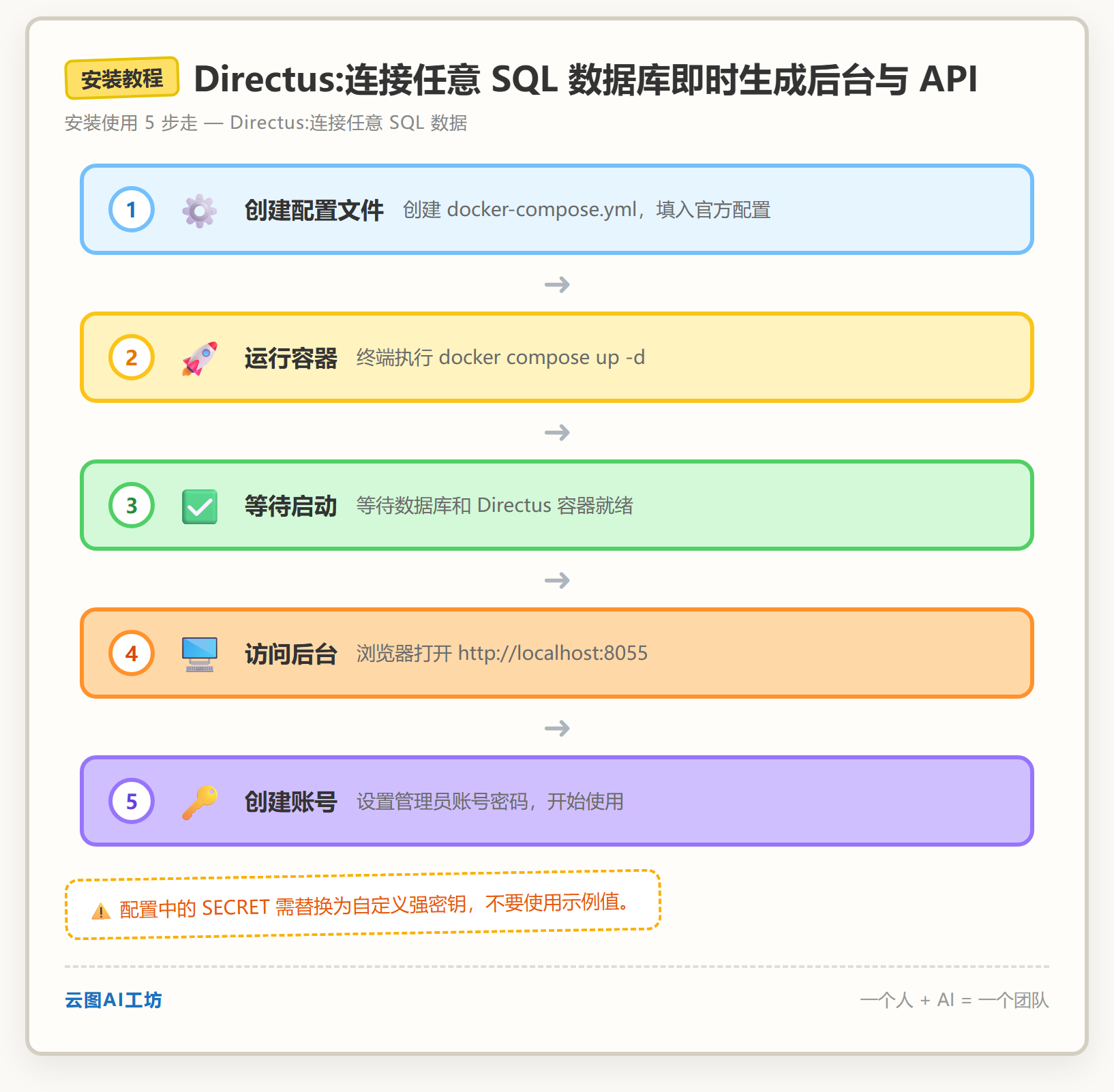
Task: Click the gear icon in step 1
Action: tap(200, 211)
